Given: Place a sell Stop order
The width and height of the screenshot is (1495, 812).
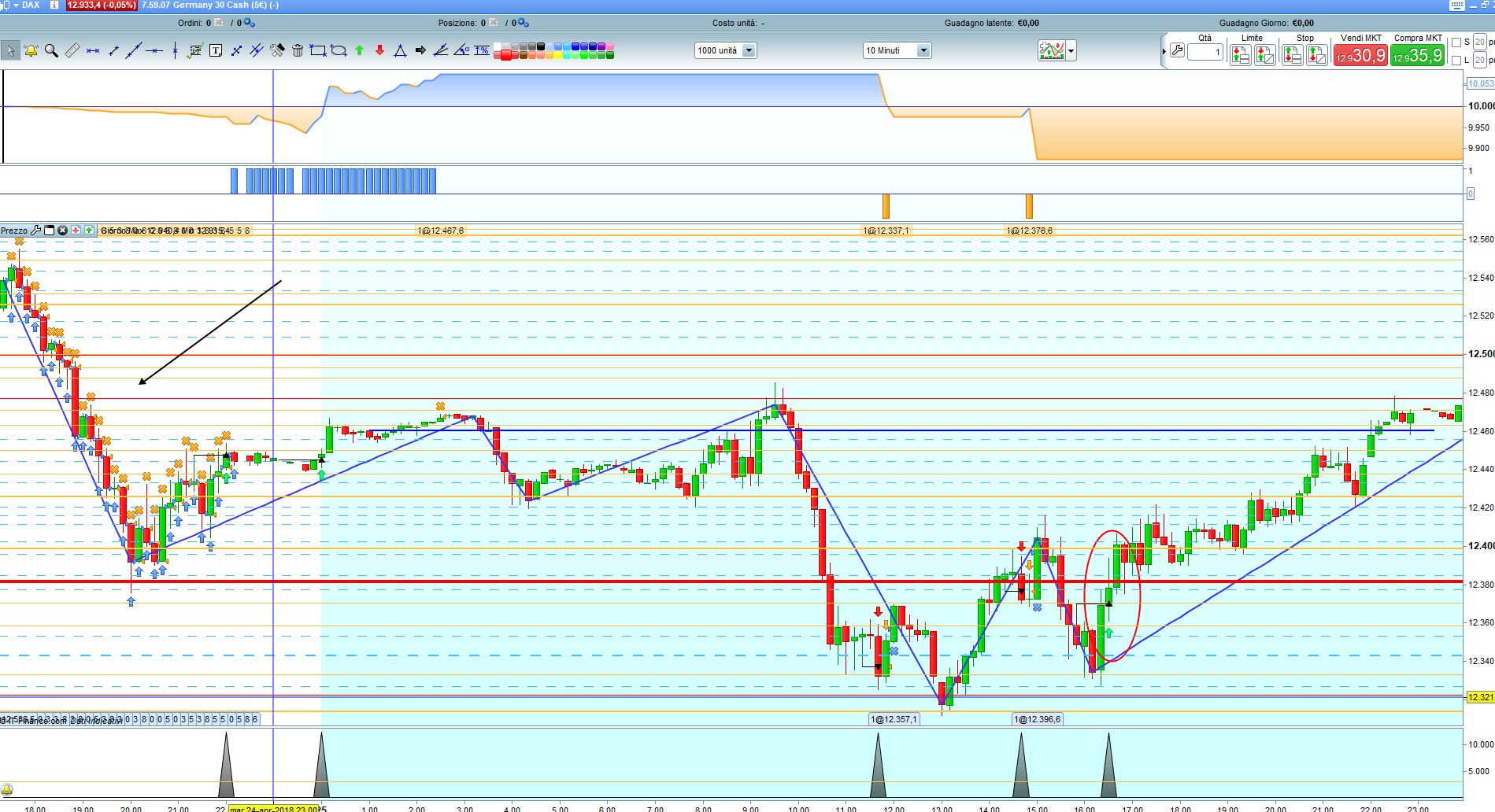Looking at the screenshot, I should [x=1316, y=55].
